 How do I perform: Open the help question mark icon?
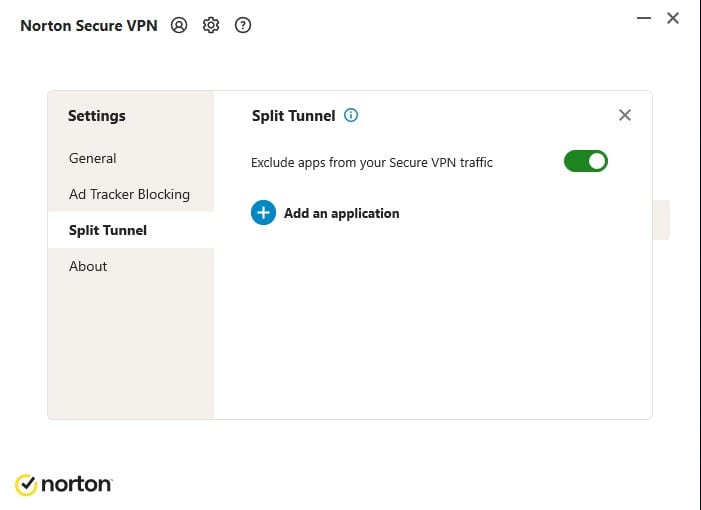tap(243, 26)
